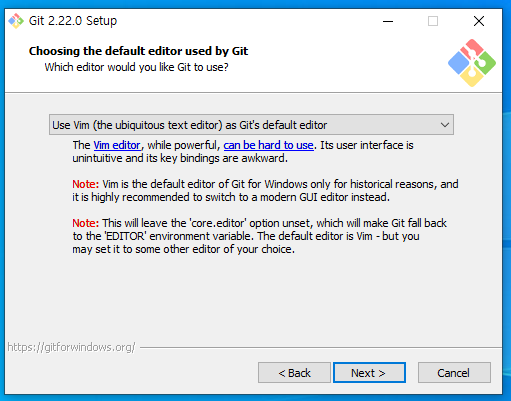Open the 'Vim editor' link

pyautogui.click(x=117, y=145)
